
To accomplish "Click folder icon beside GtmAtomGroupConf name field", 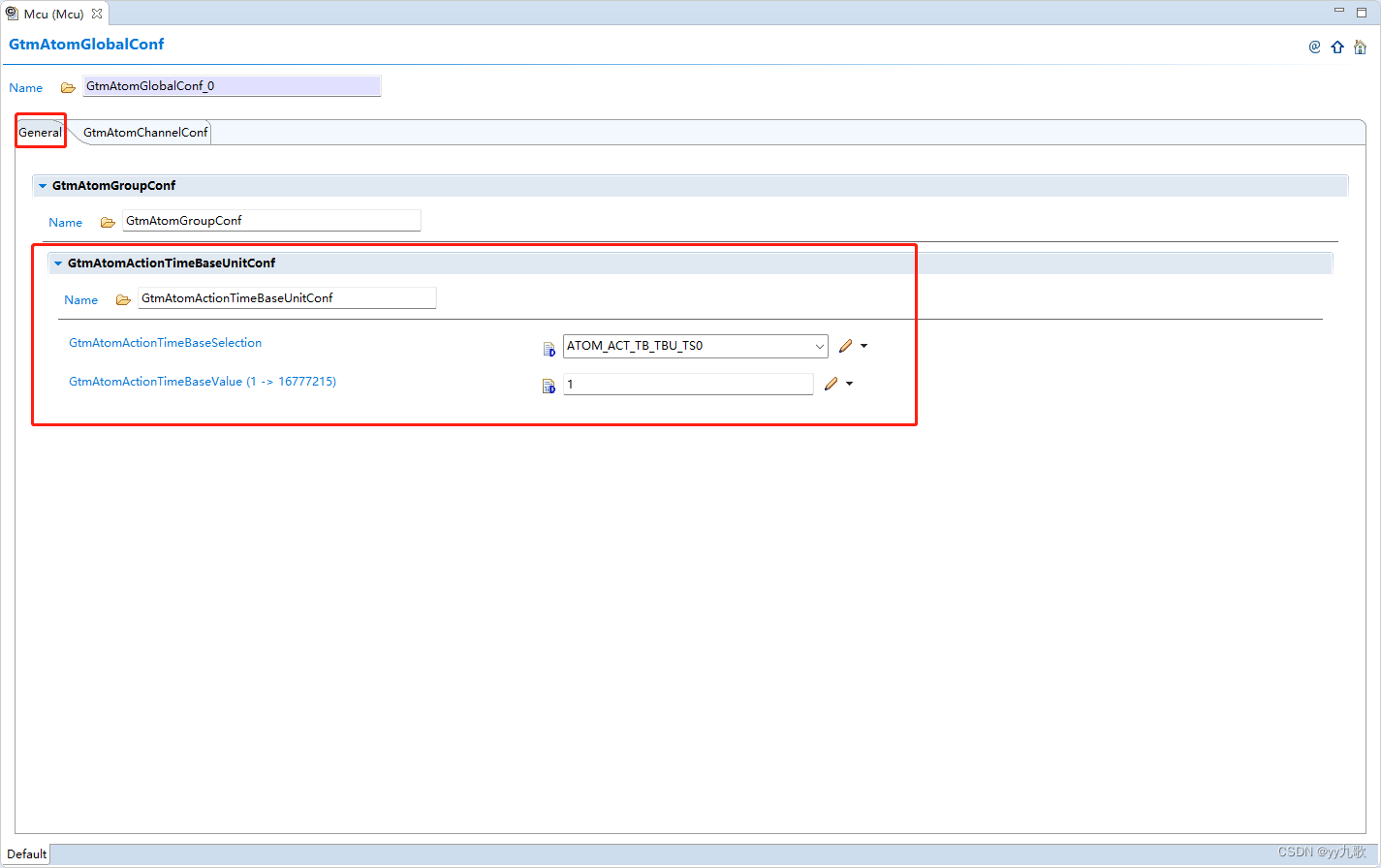I will pos(108,222).
